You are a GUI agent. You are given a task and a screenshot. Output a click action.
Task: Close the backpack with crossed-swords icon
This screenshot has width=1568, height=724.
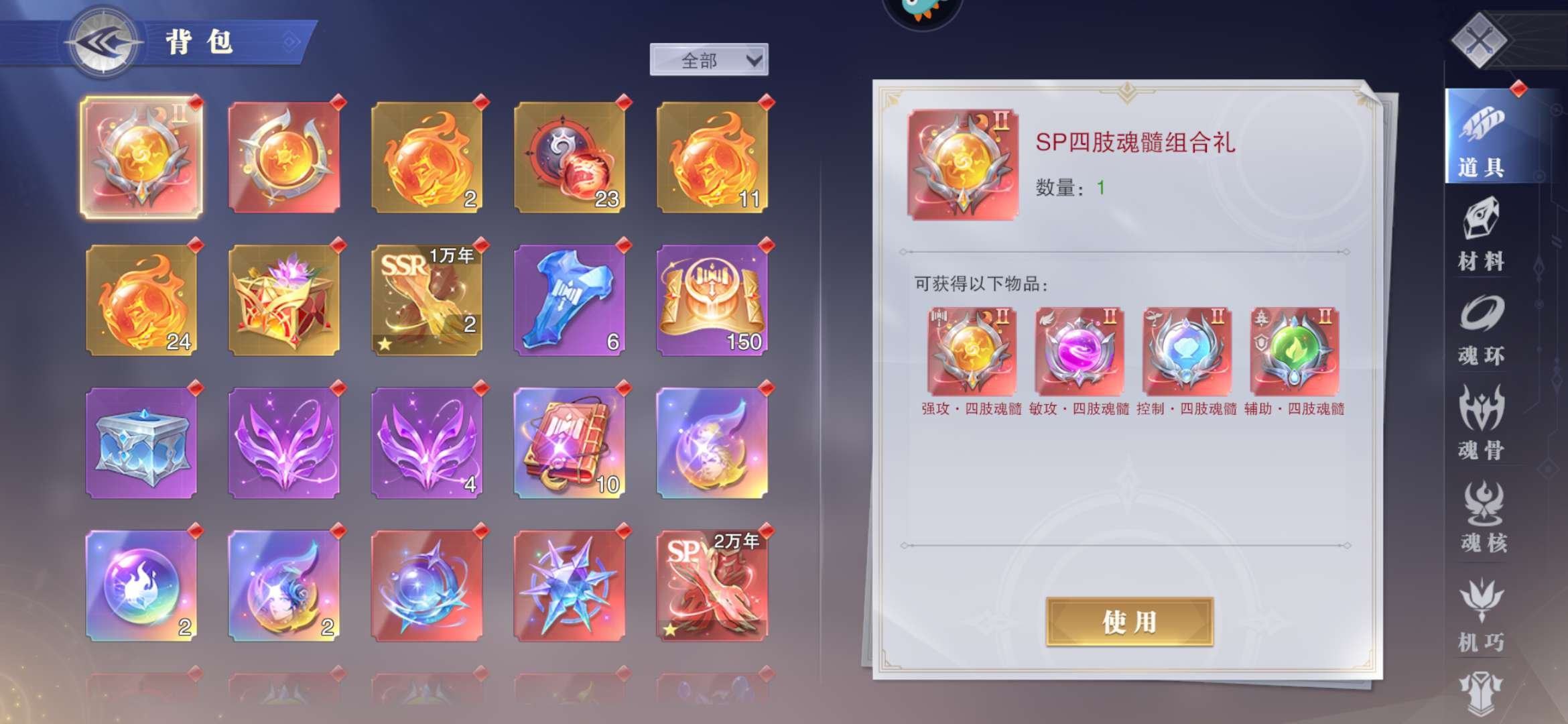point(1479,39)
